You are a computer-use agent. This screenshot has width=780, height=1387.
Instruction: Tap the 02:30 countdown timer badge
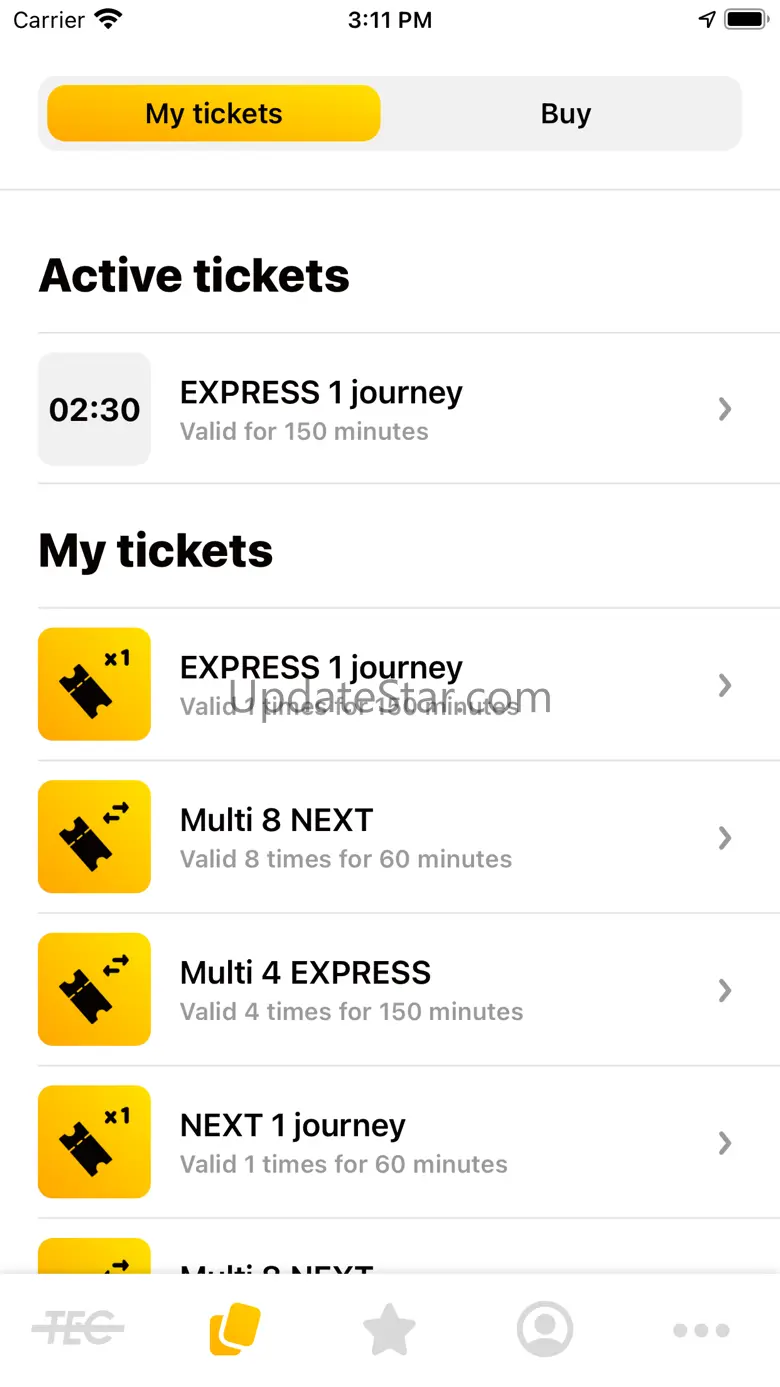(x=94, y=409)
